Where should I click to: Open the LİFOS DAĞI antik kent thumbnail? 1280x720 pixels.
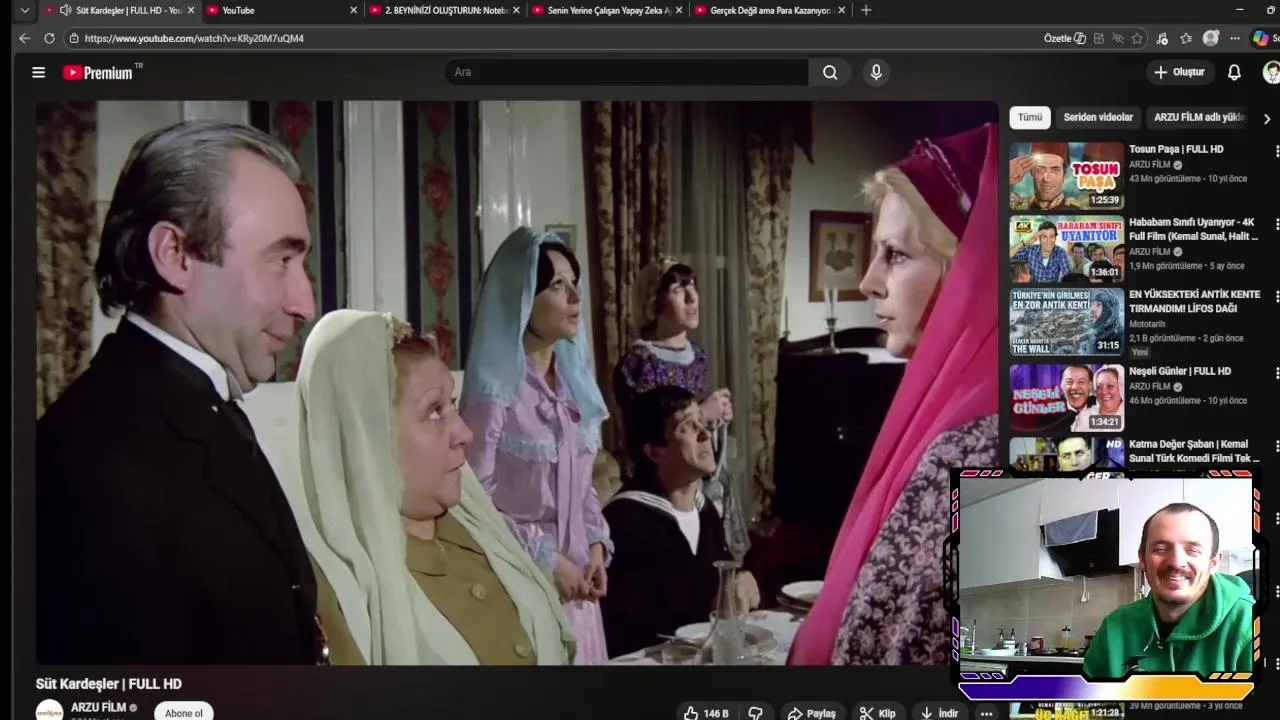point(1066,322)
